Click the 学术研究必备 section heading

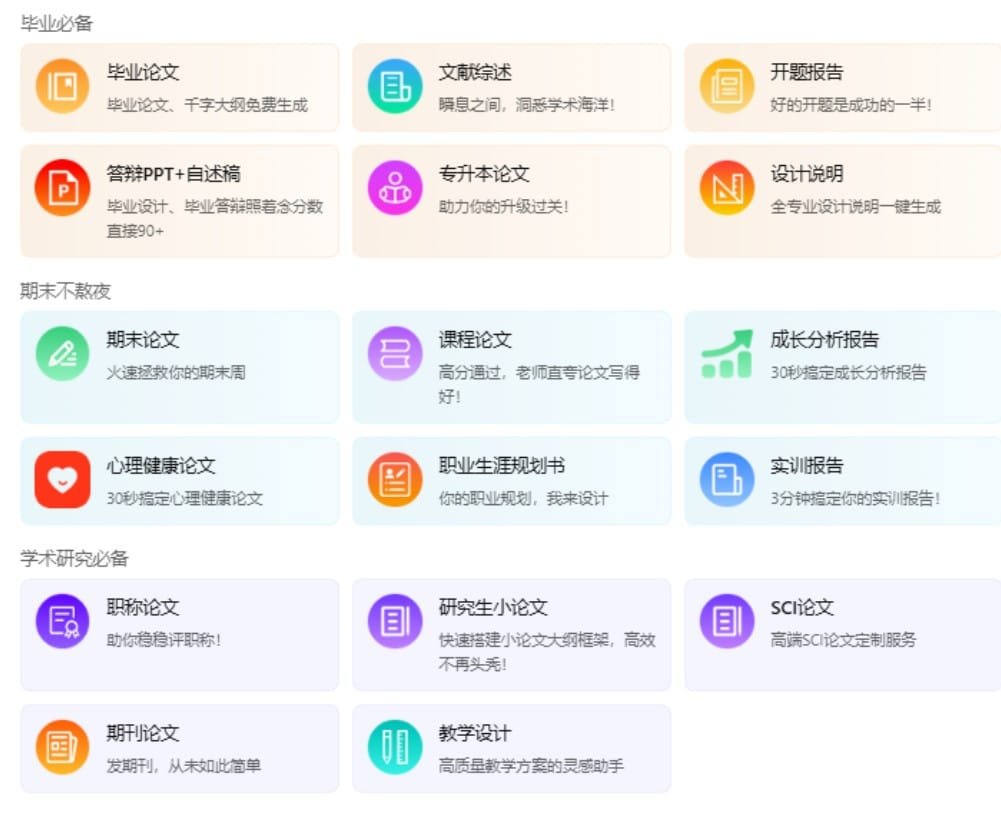74,558
